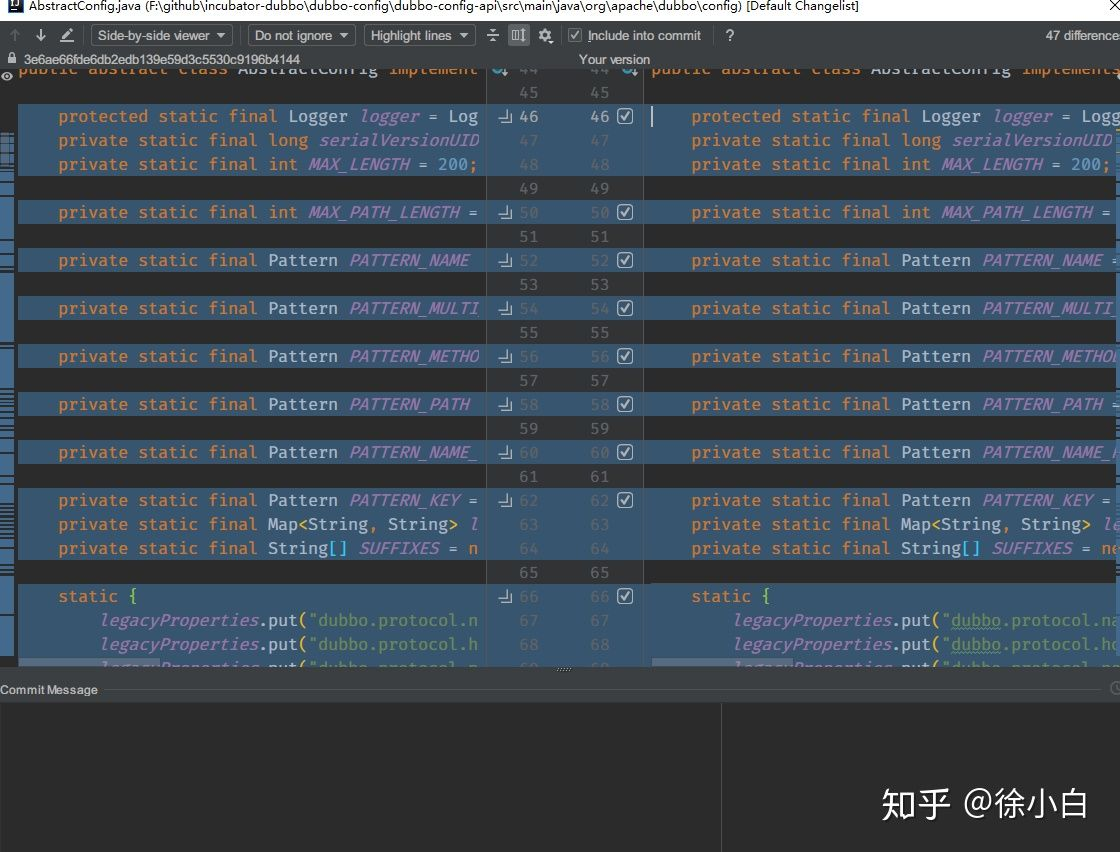Uncheck the line 50 change checkbox
The width and height of the screenshot is (1120, 852).
click(x=625, y=212)
